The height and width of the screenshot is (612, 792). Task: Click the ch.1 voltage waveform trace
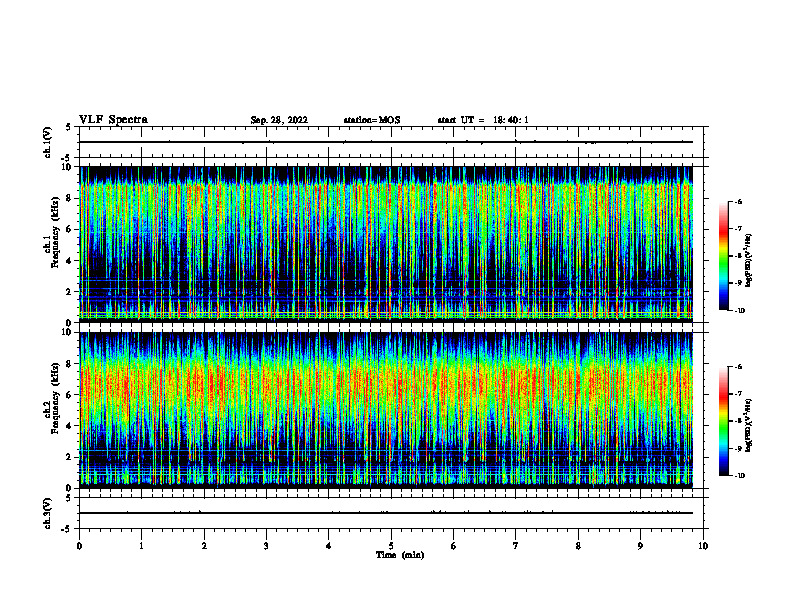386,142
